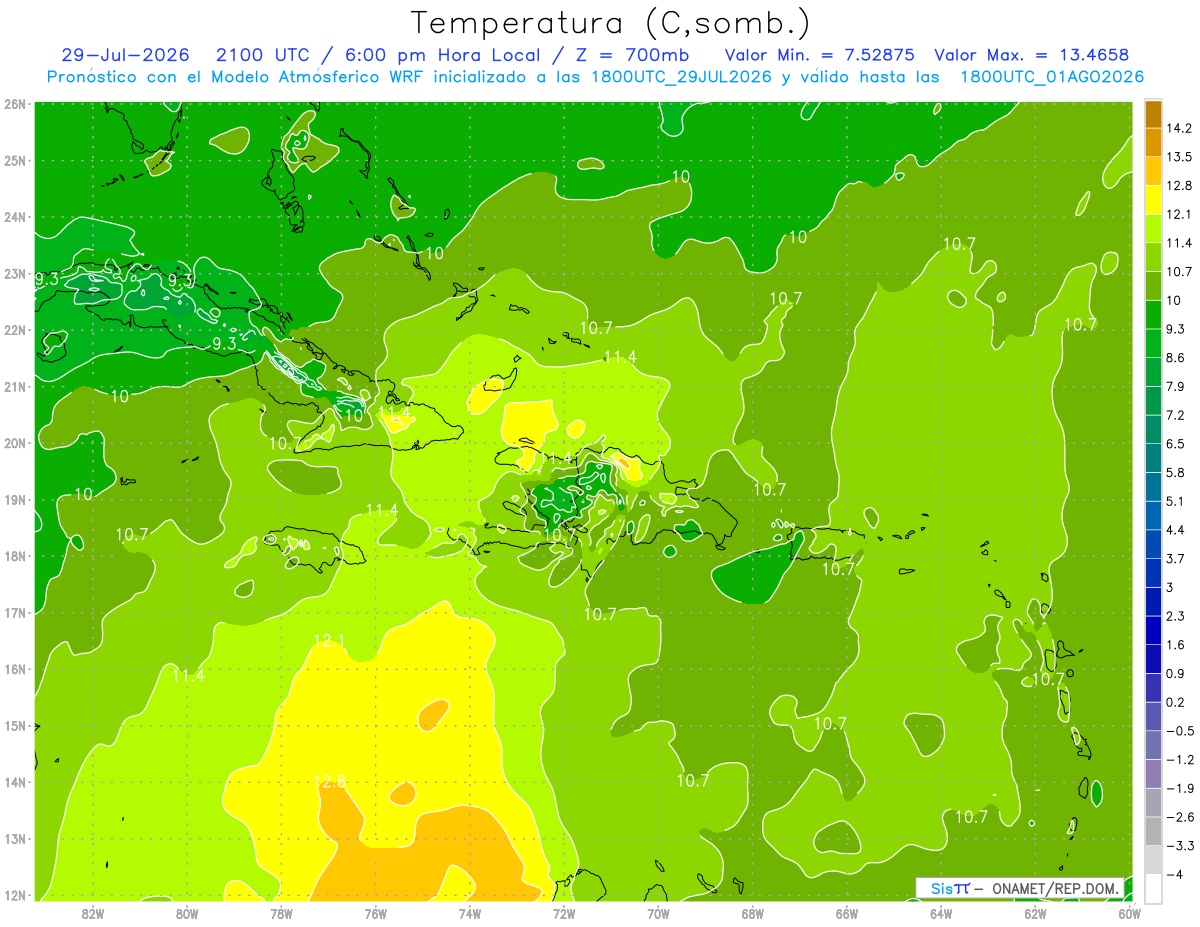Click the title "Temperatura (C,somb.)"
Screen dimensions: 1200x927
pos(612,24)
